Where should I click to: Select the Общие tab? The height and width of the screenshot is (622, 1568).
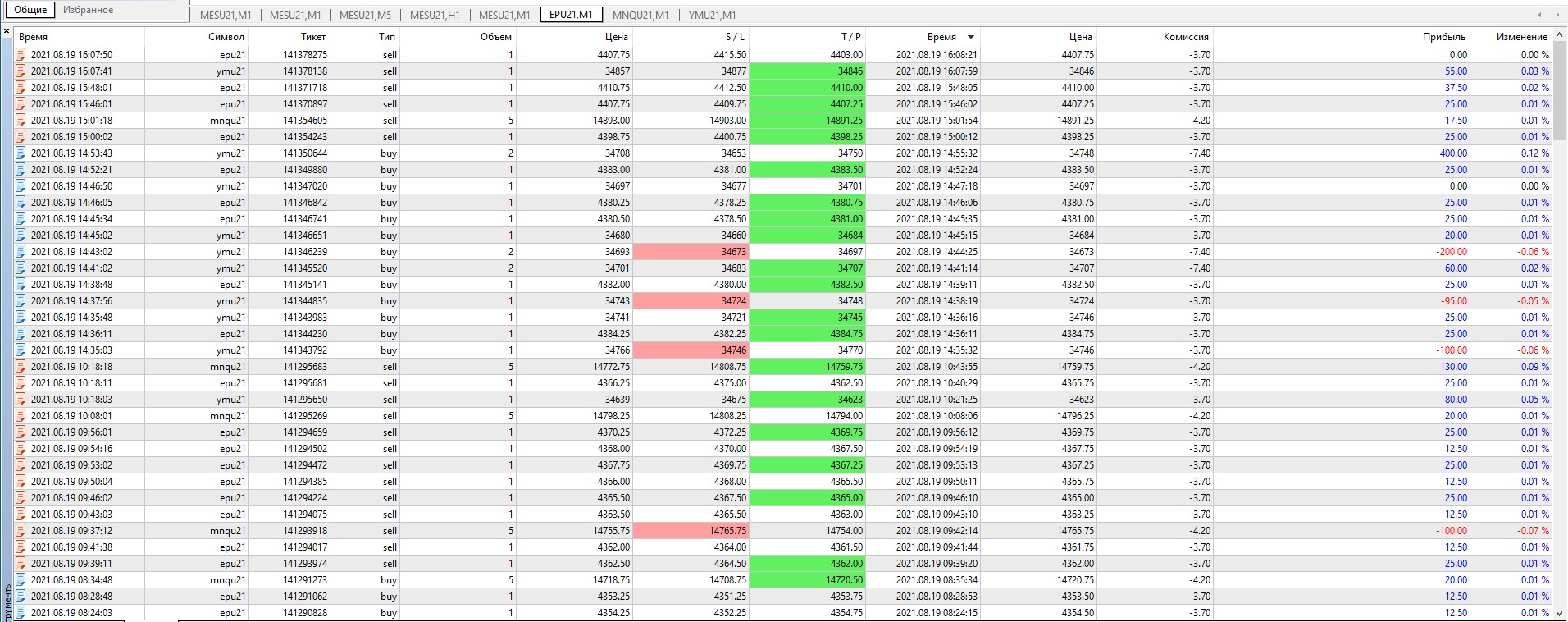tap(30, 10)
